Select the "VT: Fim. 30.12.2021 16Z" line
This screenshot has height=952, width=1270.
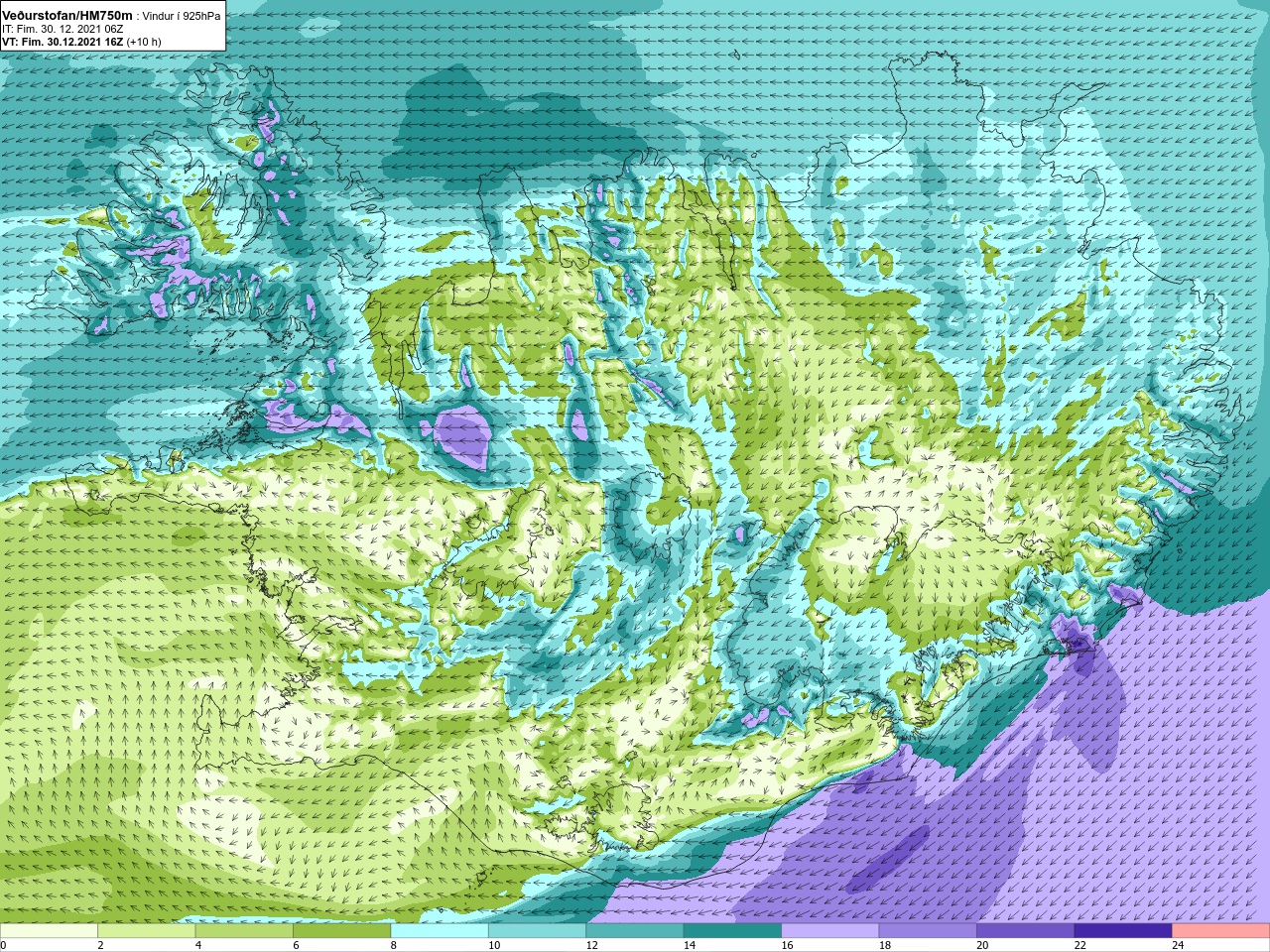point(63,42)
